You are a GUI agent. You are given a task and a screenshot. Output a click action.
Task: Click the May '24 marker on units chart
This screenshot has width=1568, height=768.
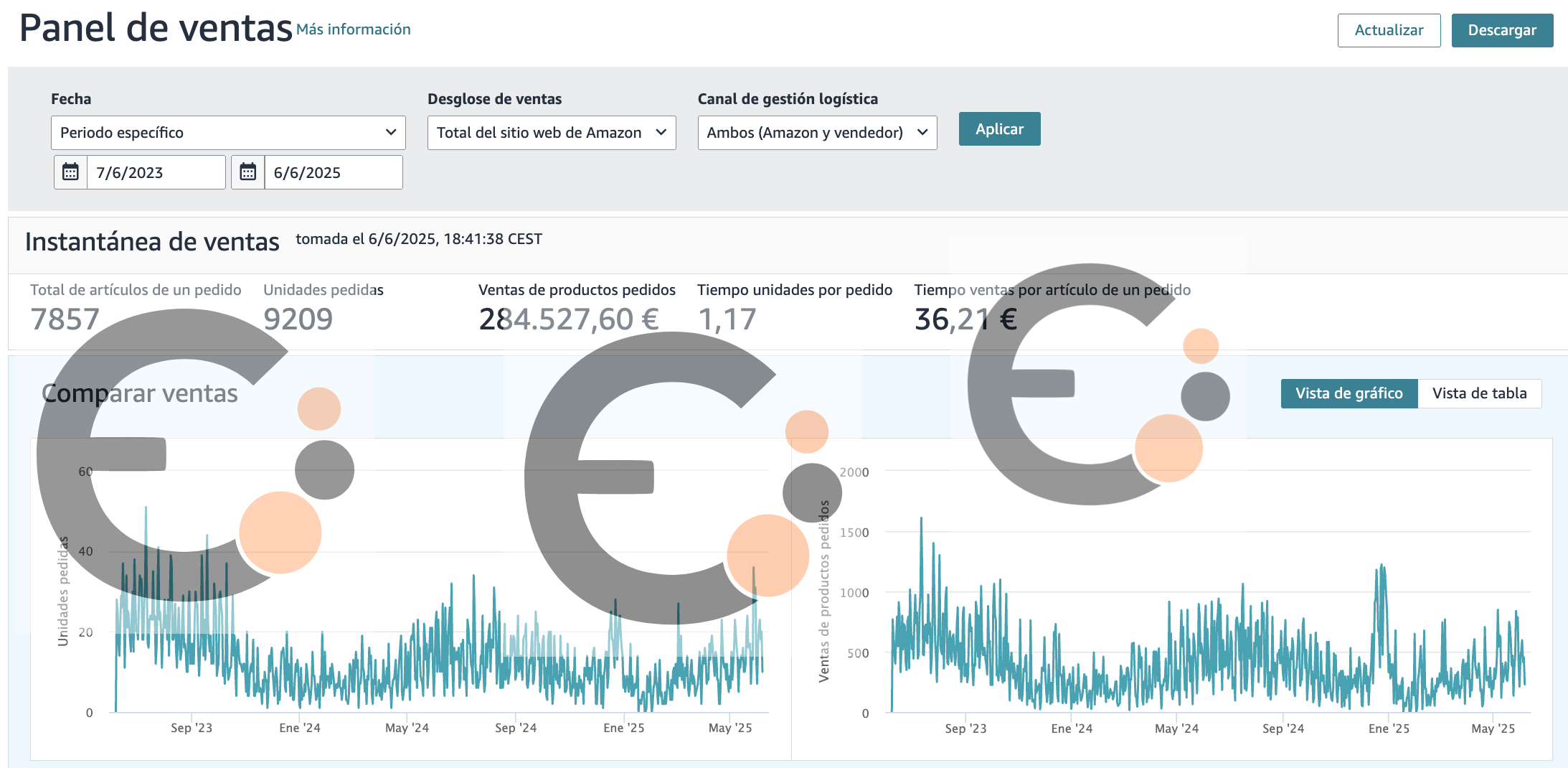click(407, 728)
